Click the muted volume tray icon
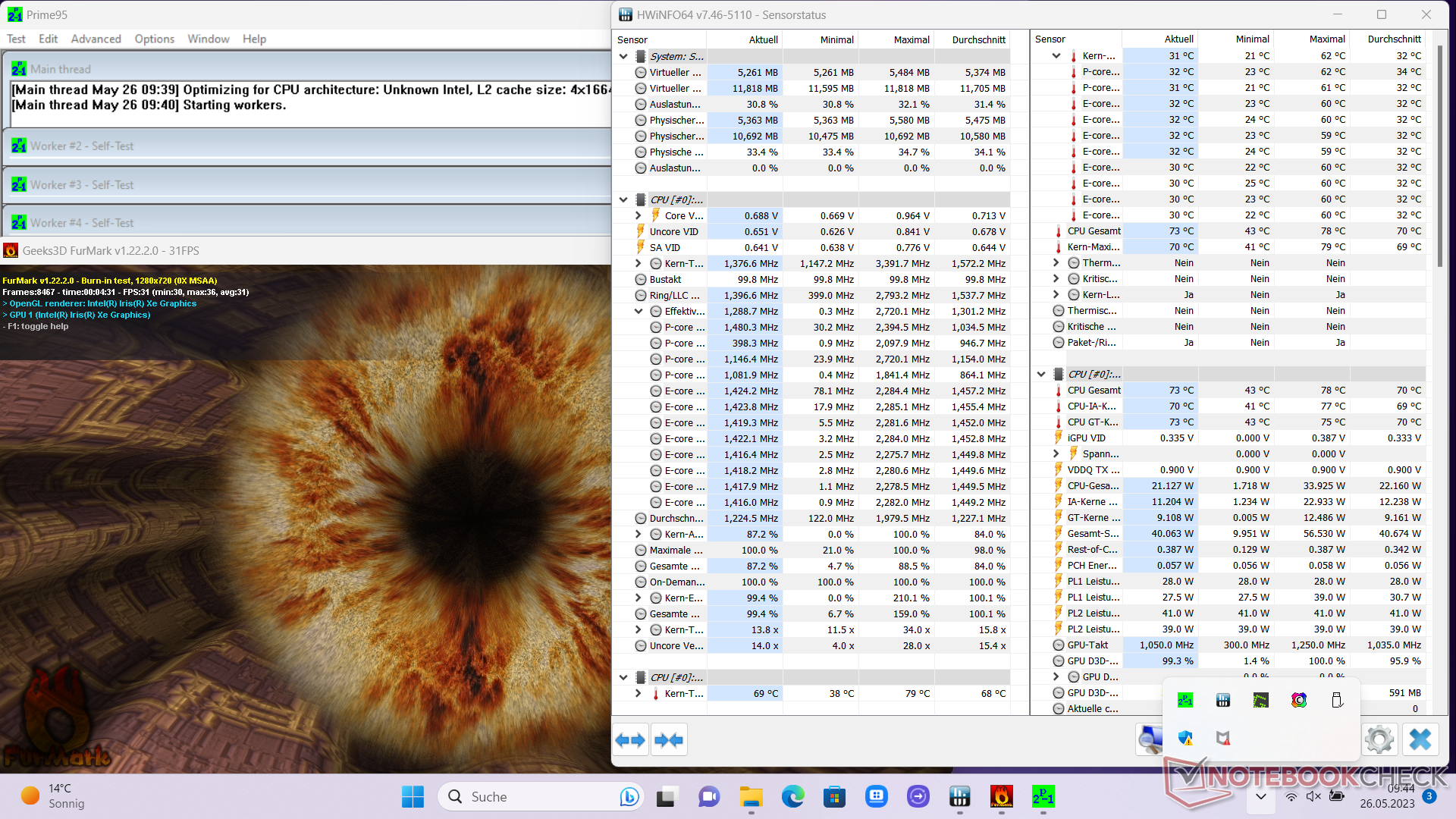The width and height of the screenshot is (1456, 819). click(x=1313, y=796)
